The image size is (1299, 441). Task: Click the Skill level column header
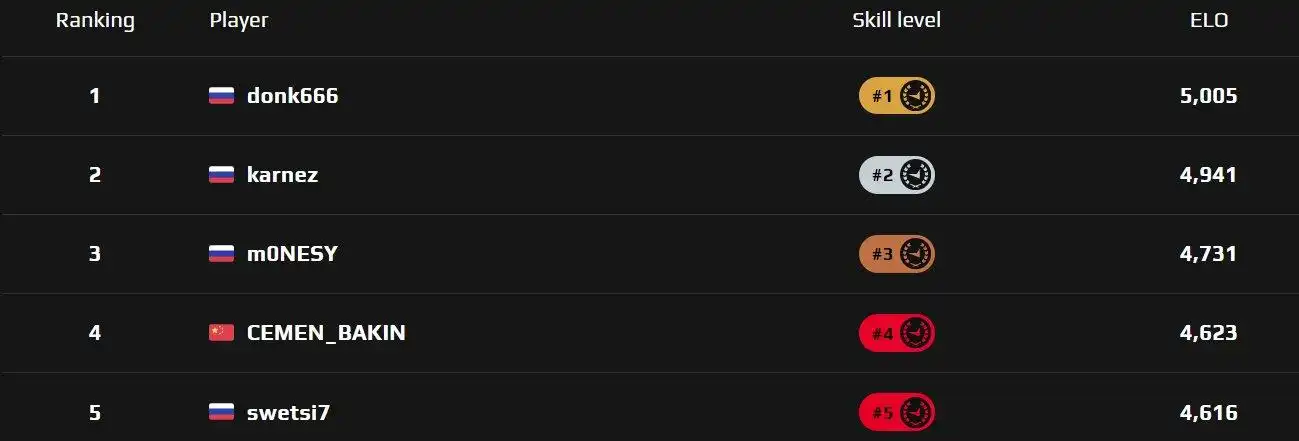896,20
